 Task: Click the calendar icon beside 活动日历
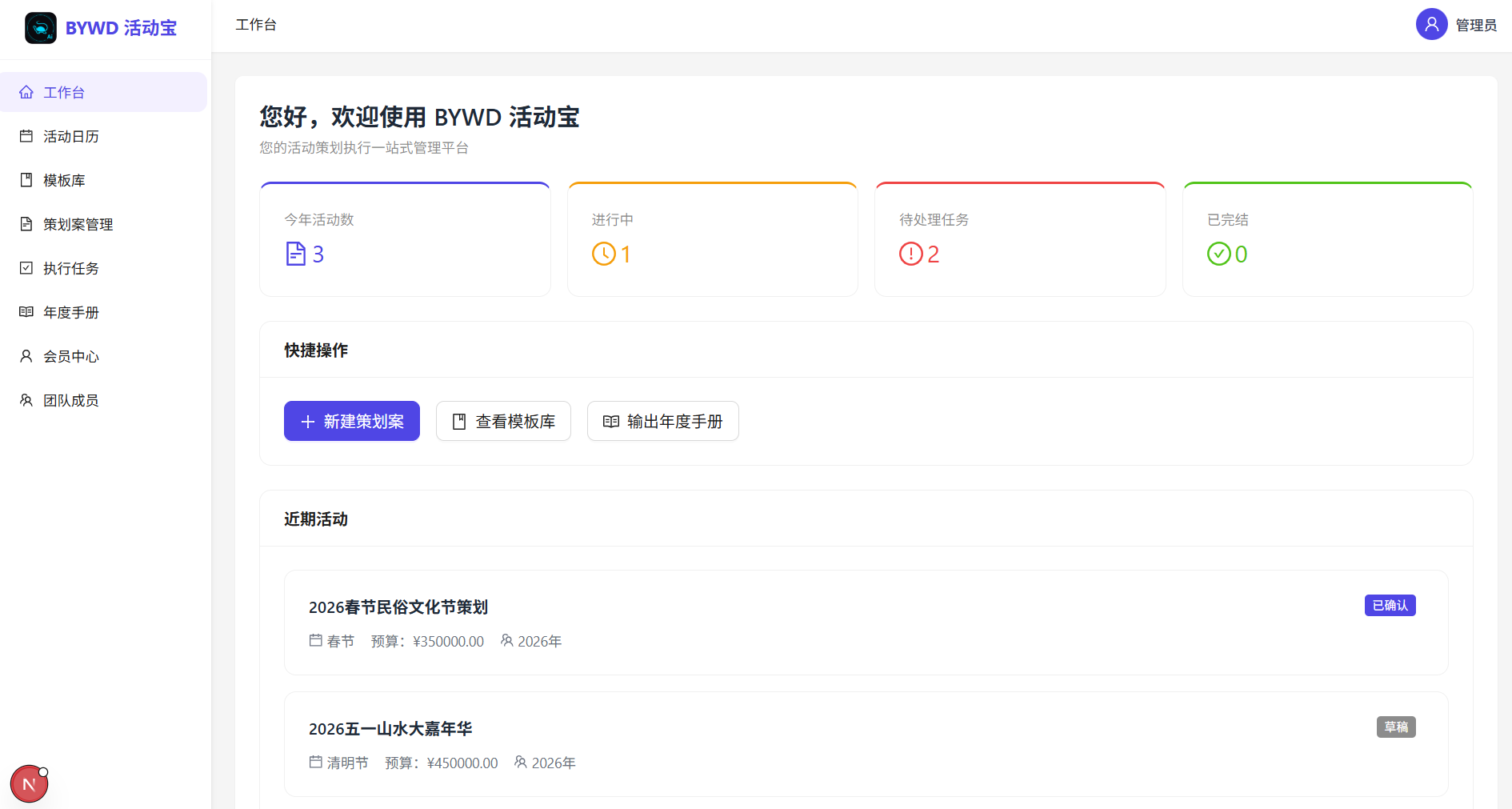click(26, 136)
